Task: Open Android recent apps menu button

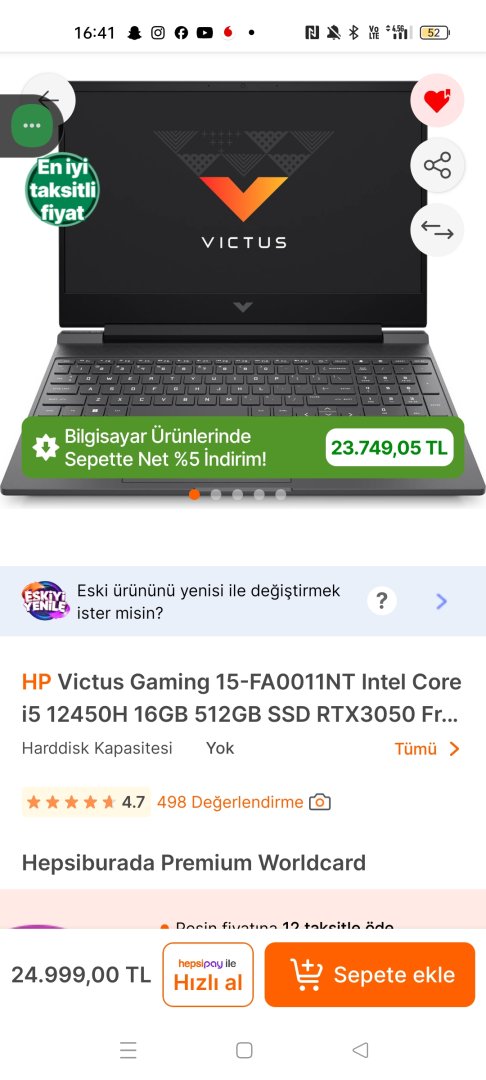Action: [x=128, y=1050]
